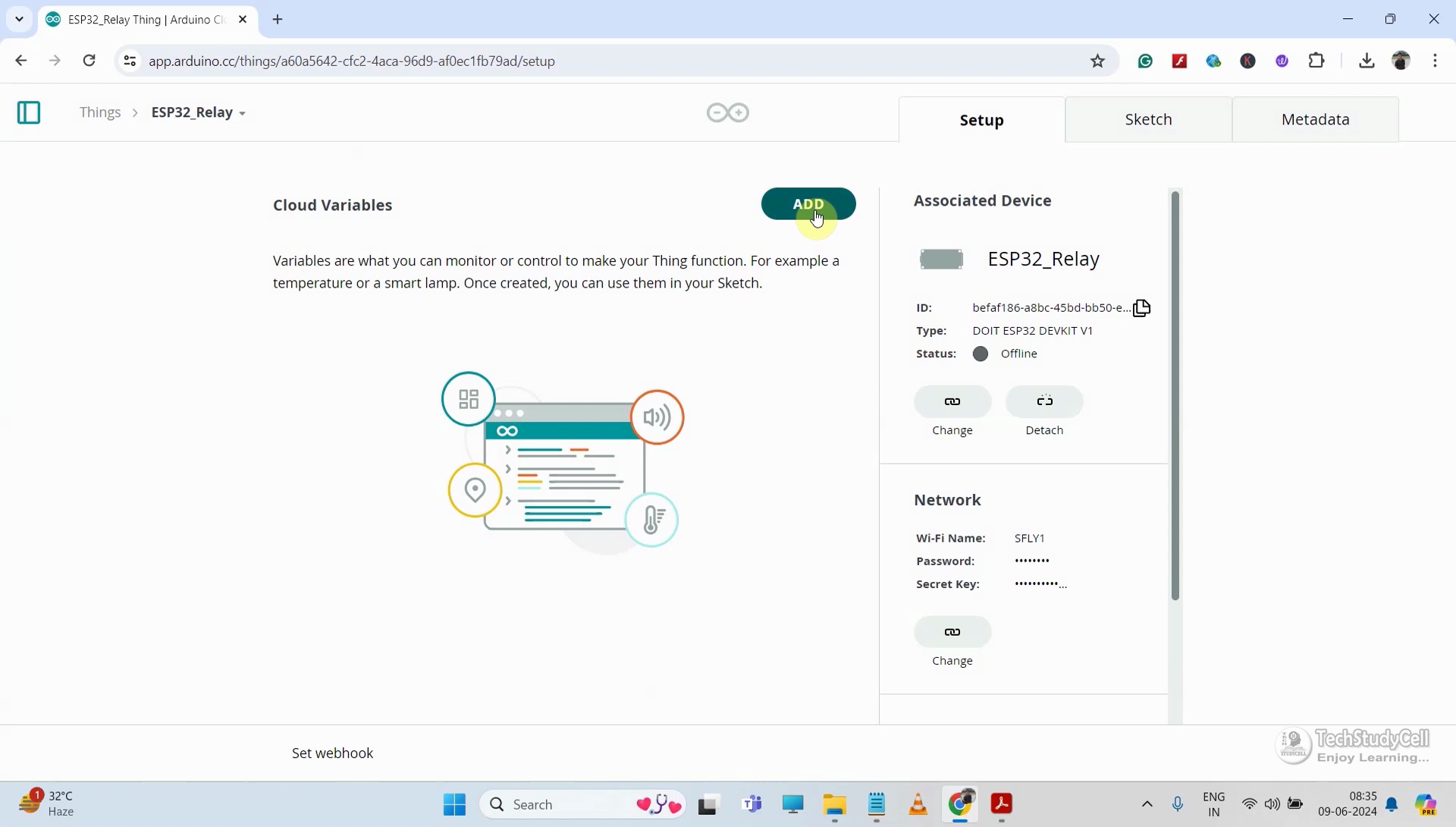Select the ESP32_Relay Thing browser tab
1456x827 pixels.
(148, 20)
